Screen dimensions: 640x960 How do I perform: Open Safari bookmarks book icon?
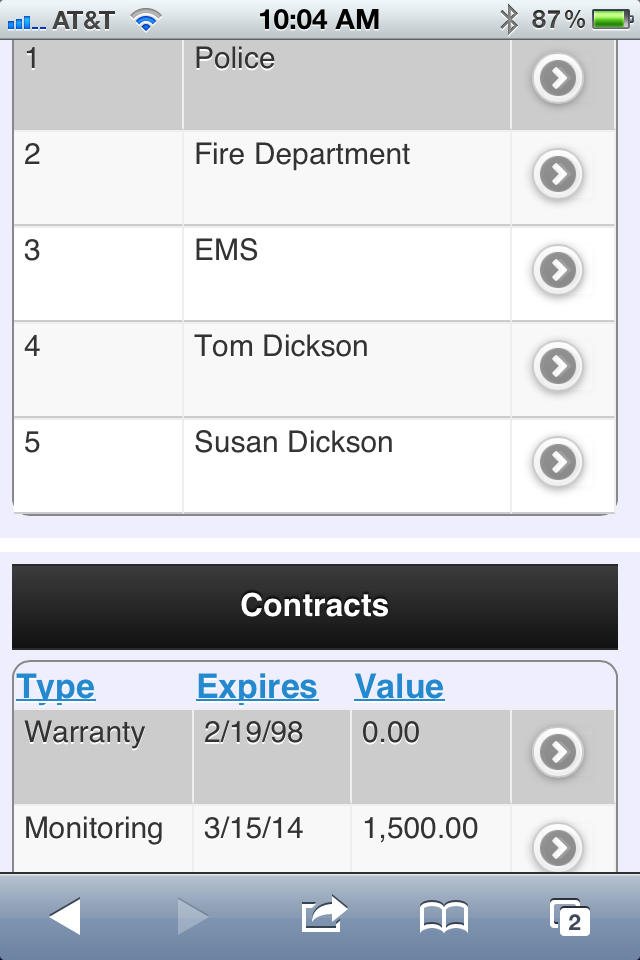coord(443,917)
